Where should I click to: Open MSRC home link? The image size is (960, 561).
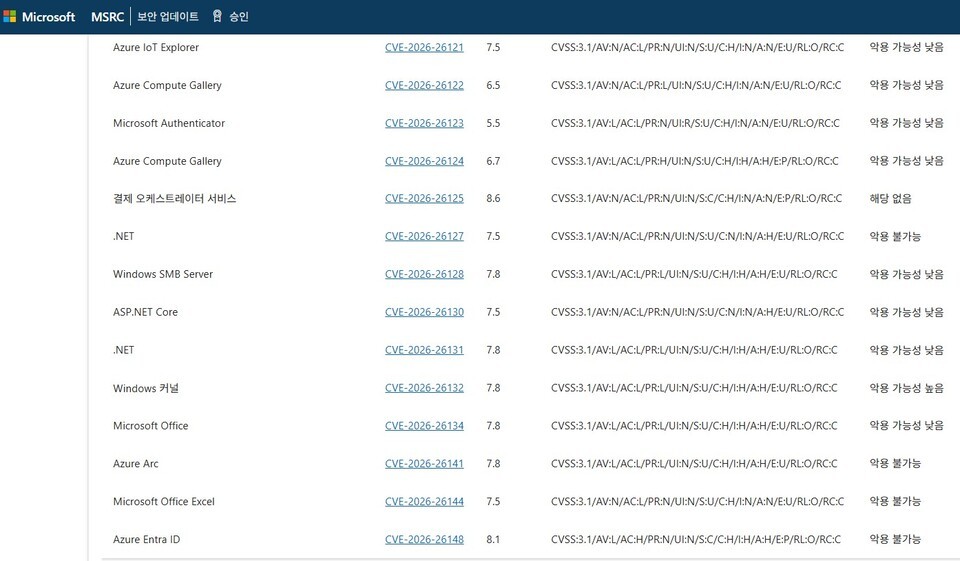tap(107, 17)
